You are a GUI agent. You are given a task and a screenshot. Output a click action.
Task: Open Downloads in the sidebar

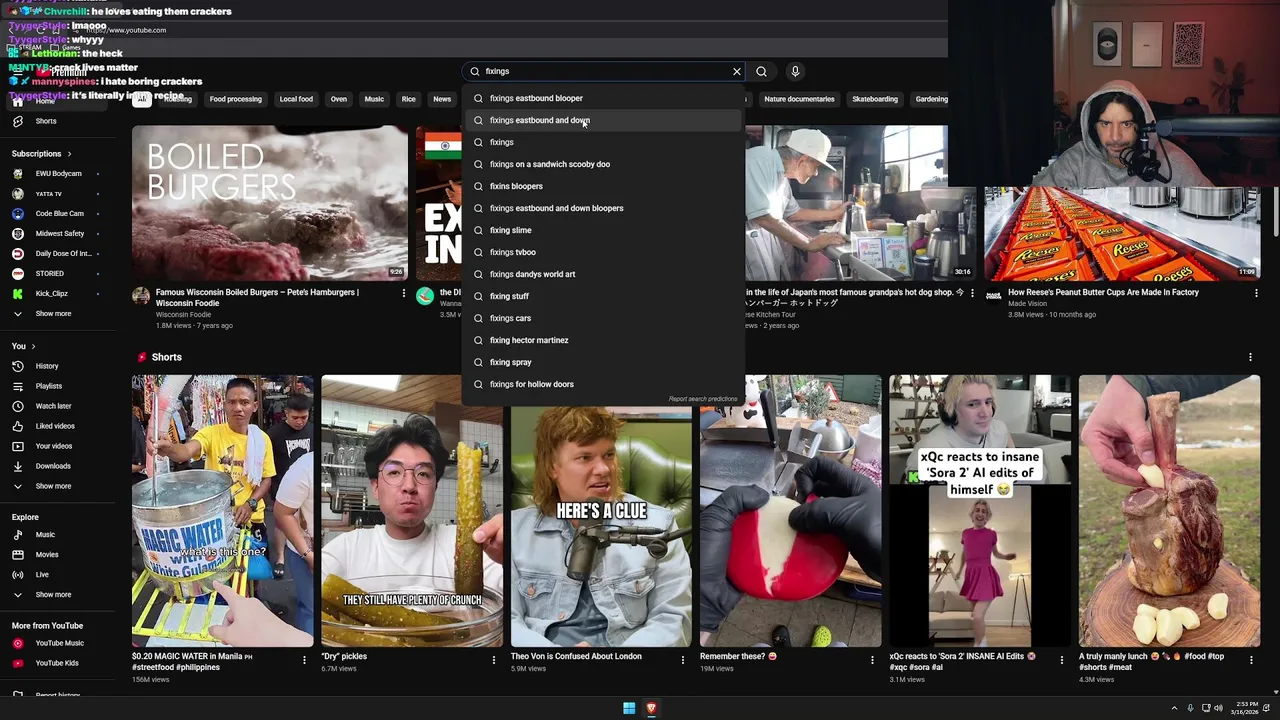pos(53,466)
